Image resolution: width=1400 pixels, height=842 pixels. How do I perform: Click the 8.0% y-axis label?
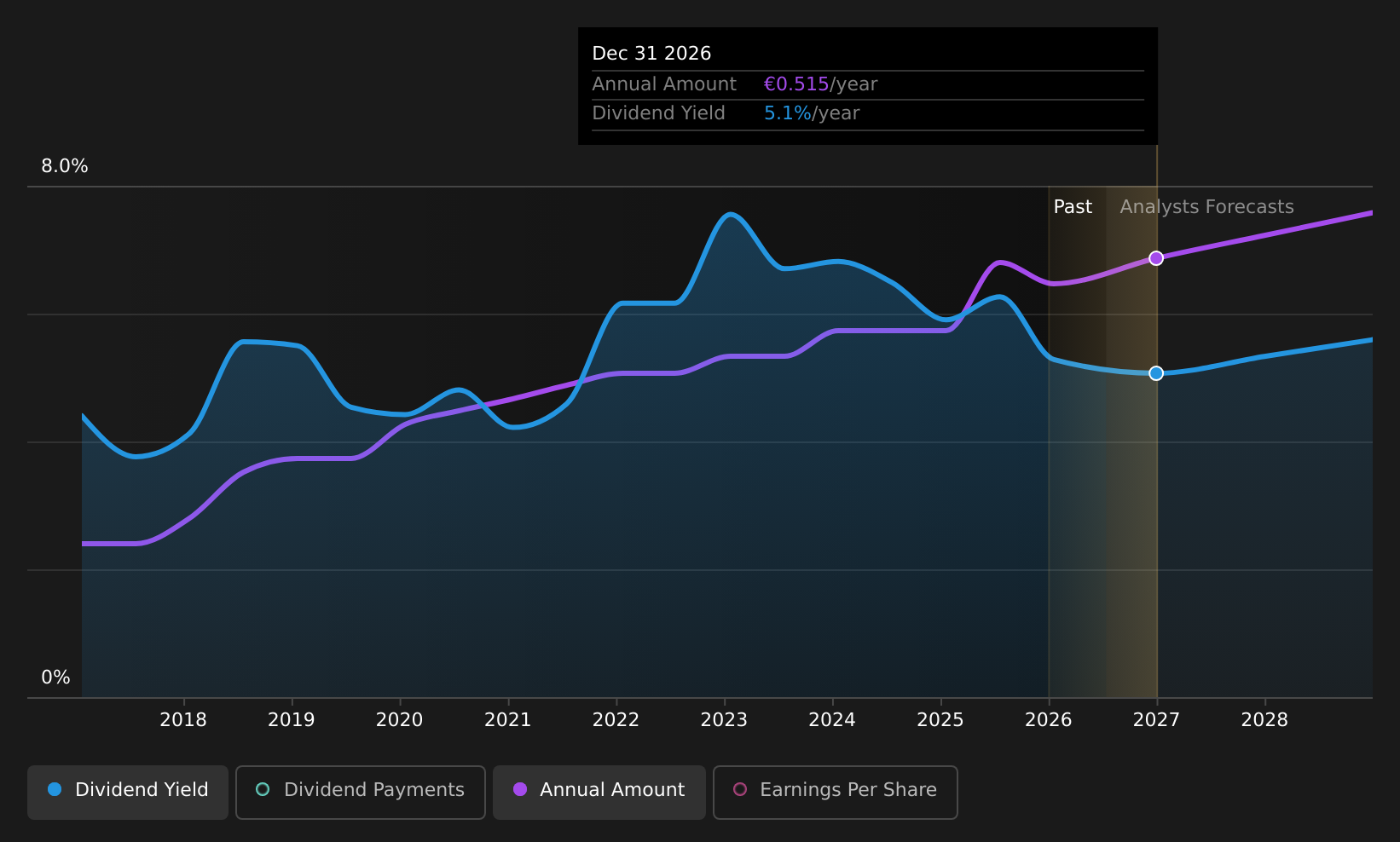[65, 166]
